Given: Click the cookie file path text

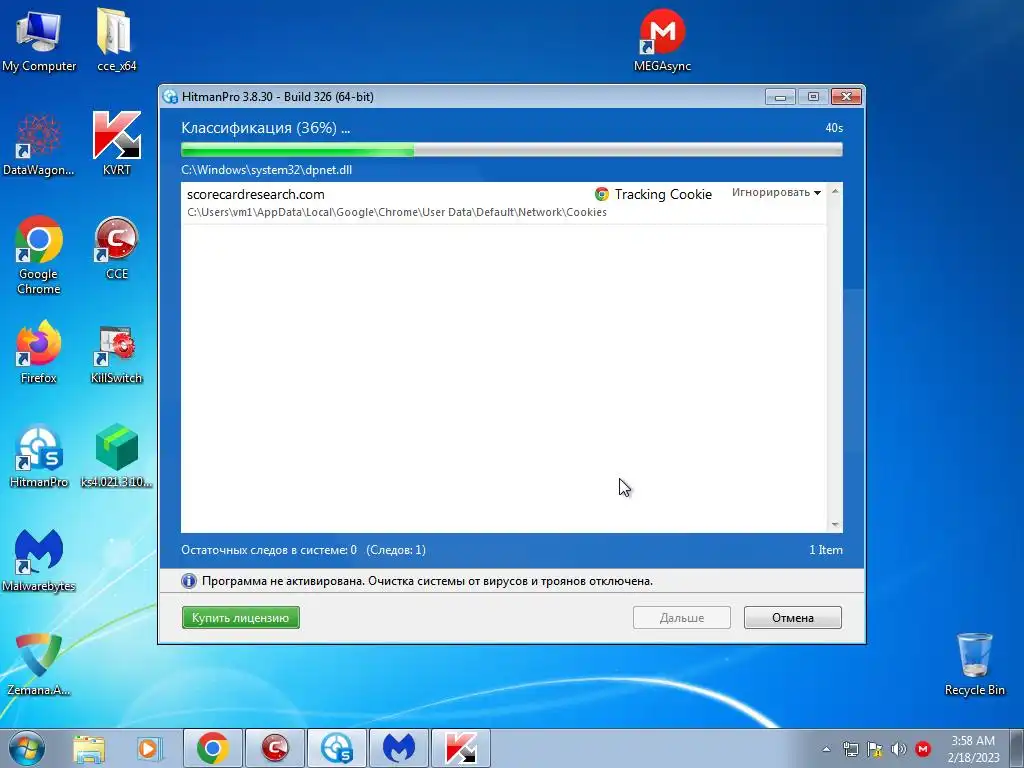Looking at the screenshot, I should (x=396, y=212).
